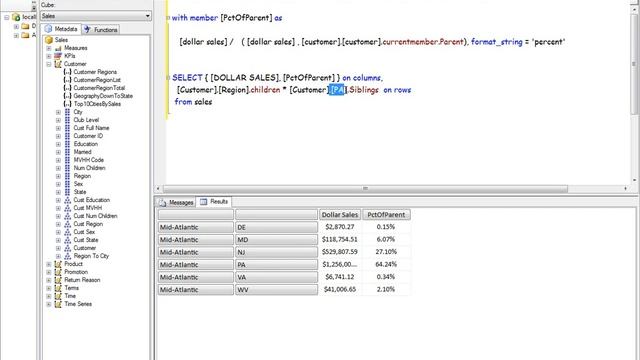640x360 pixels.
Task: Click the Married attribute hierarchy icon
Action: [67, 152]
